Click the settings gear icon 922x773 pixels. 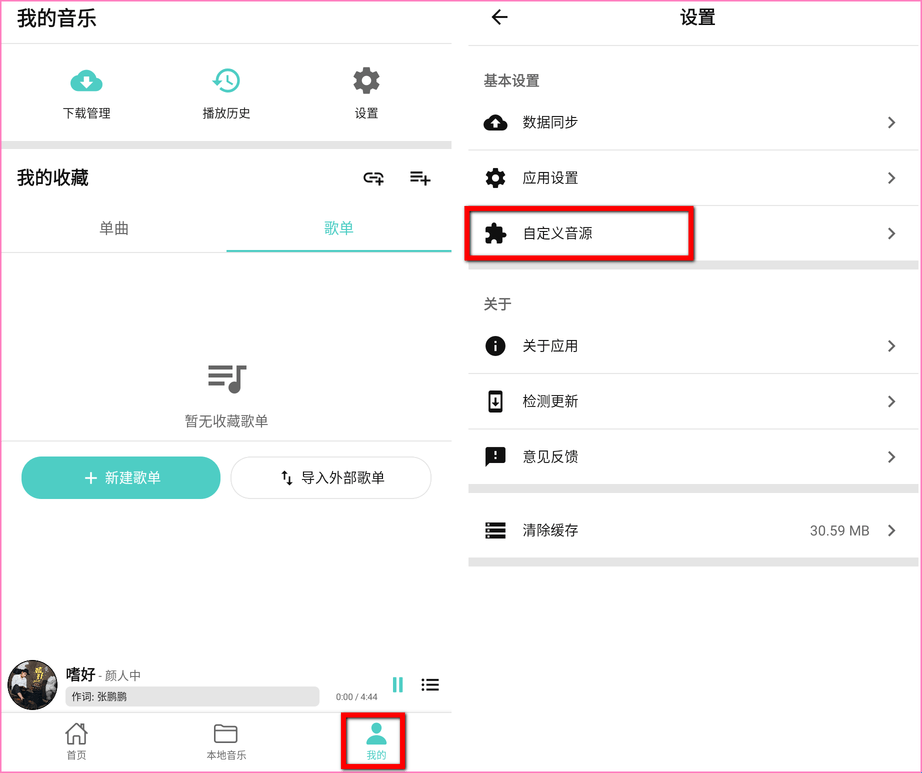click(x=366, y=81)
